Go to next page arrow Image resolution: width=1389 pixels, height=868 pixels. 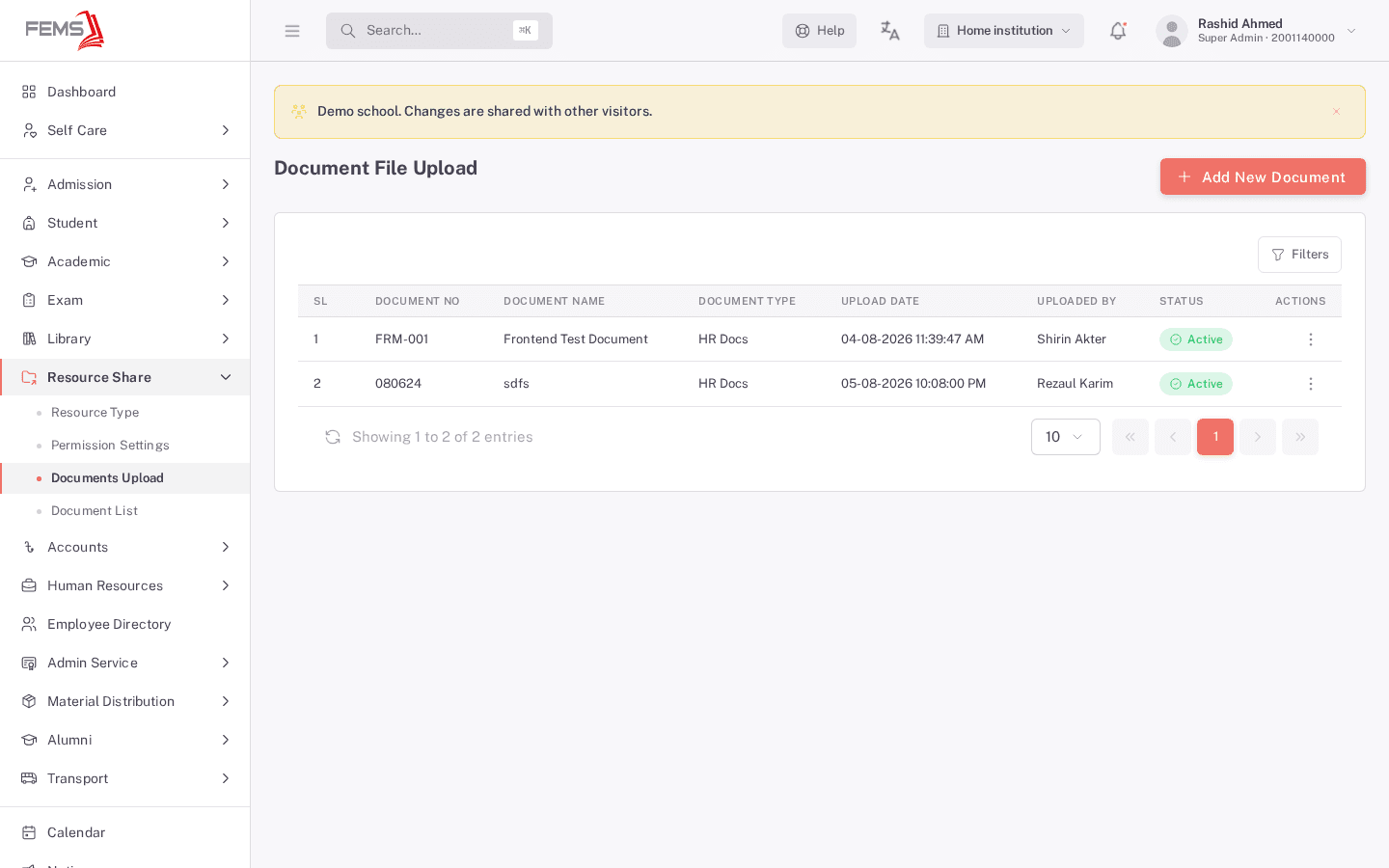coord(1258,437)
